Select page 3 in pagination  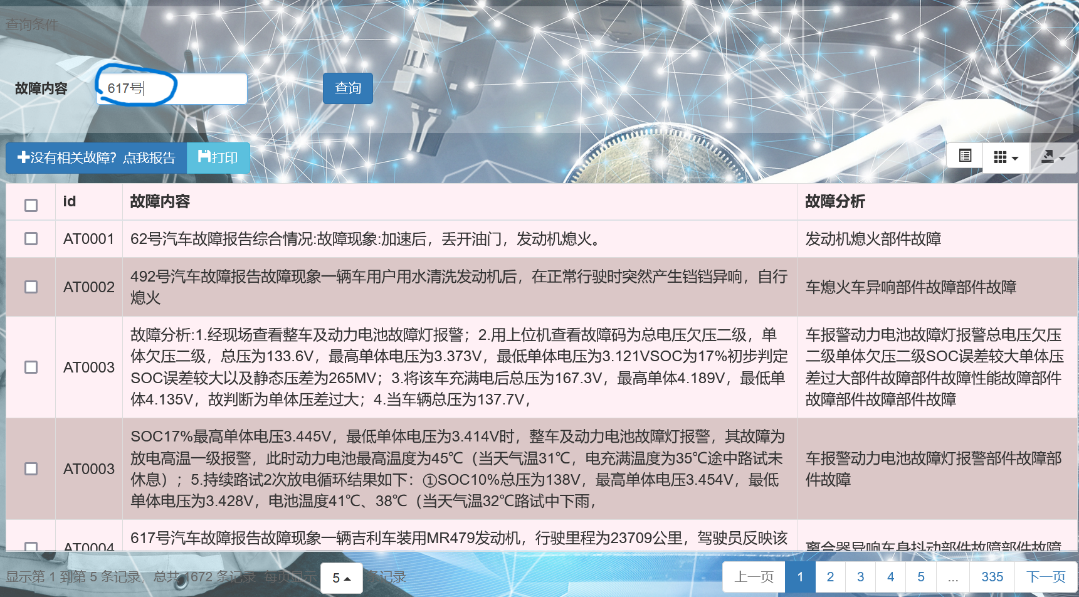pyautogui.click(x=860, y=577)
